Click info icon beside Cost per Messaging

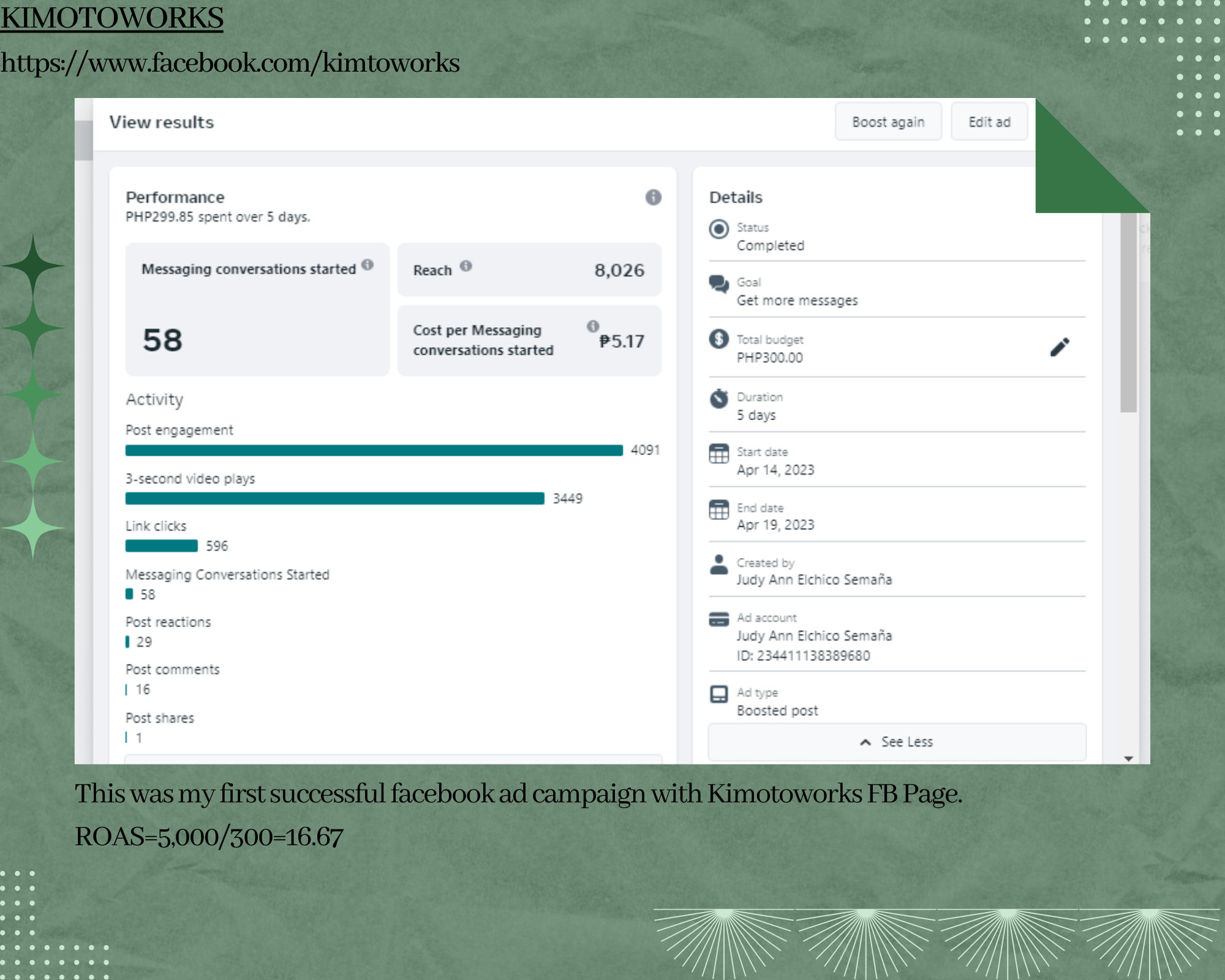593,326
